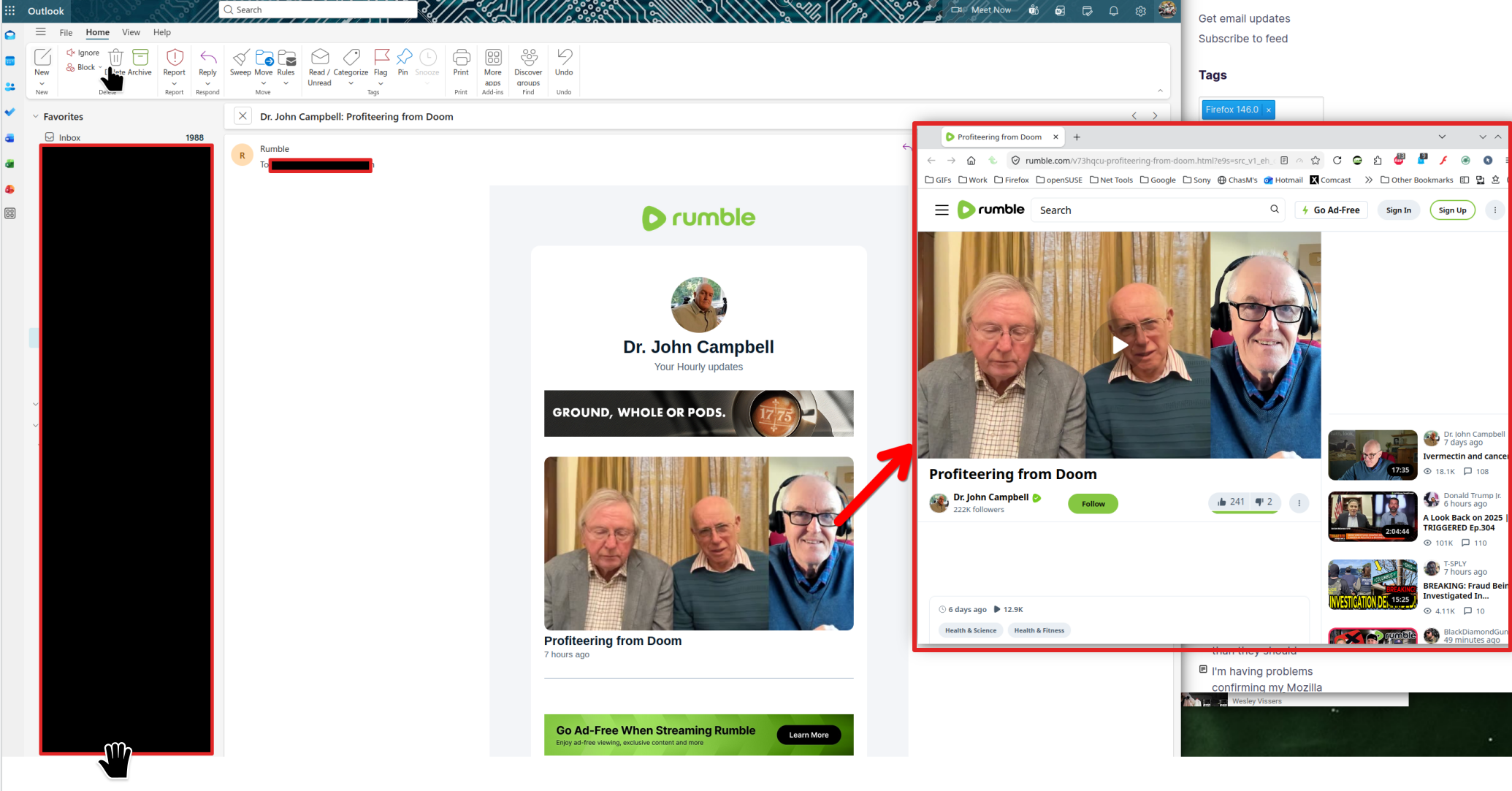Open the View ribbon tab
1512x791 pixels.
[x=131, y=32]
